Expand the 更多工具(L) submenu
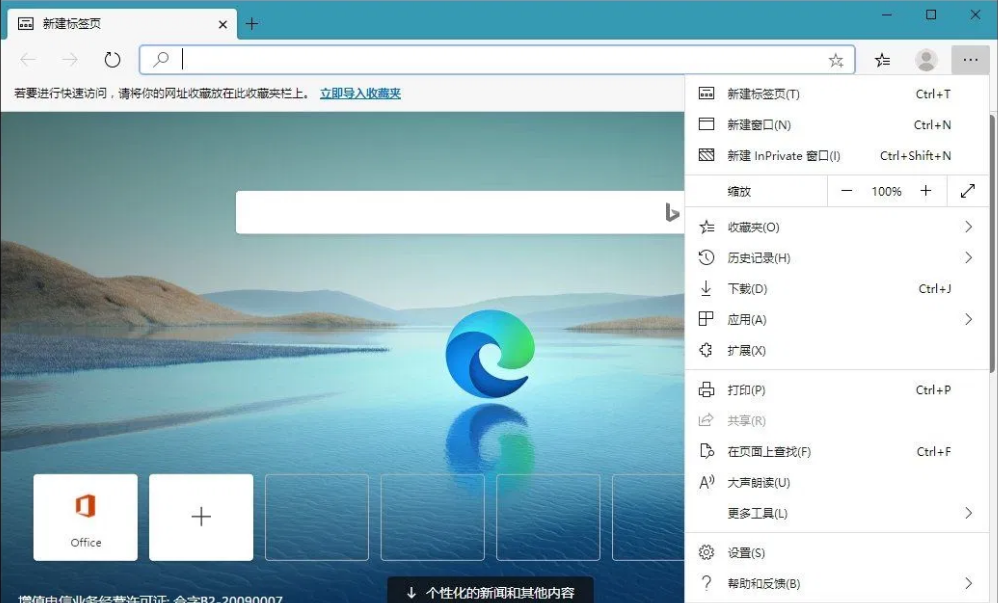 [840, 513]
